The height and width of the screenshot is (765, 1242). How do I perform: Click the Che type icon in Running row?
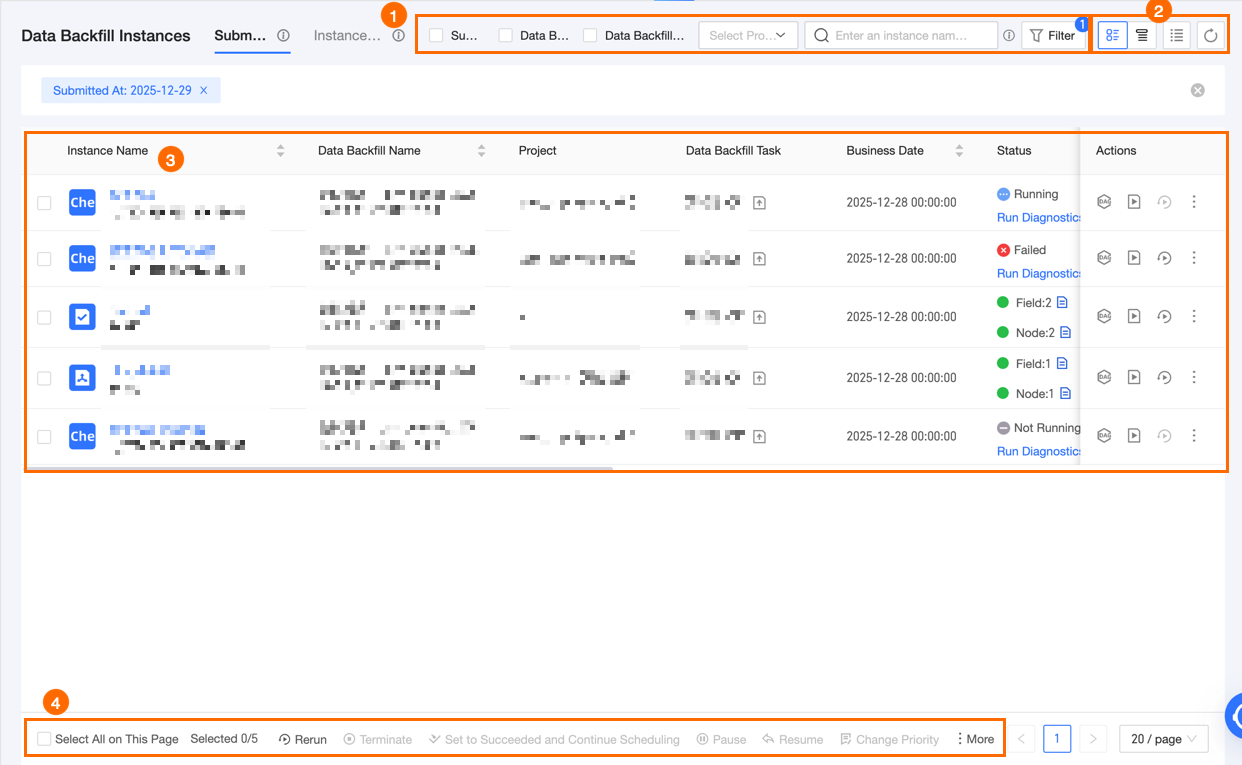(x=82, y=202)
